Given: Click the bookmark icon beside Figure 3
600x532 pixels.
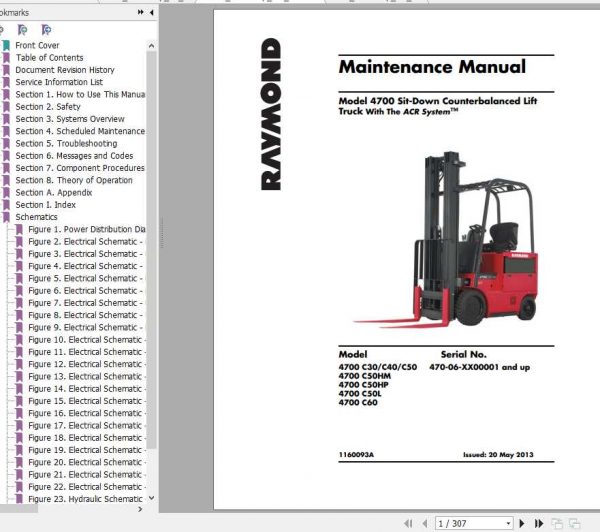Looking at the screenshot, I should 19,254.
